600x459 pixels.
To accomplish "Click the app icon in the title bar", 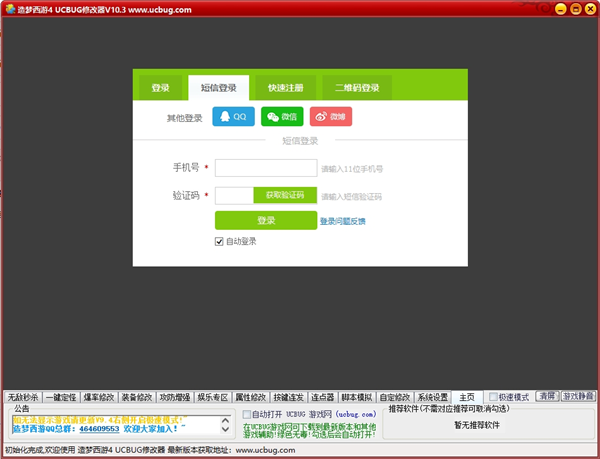I will [10, 9].
